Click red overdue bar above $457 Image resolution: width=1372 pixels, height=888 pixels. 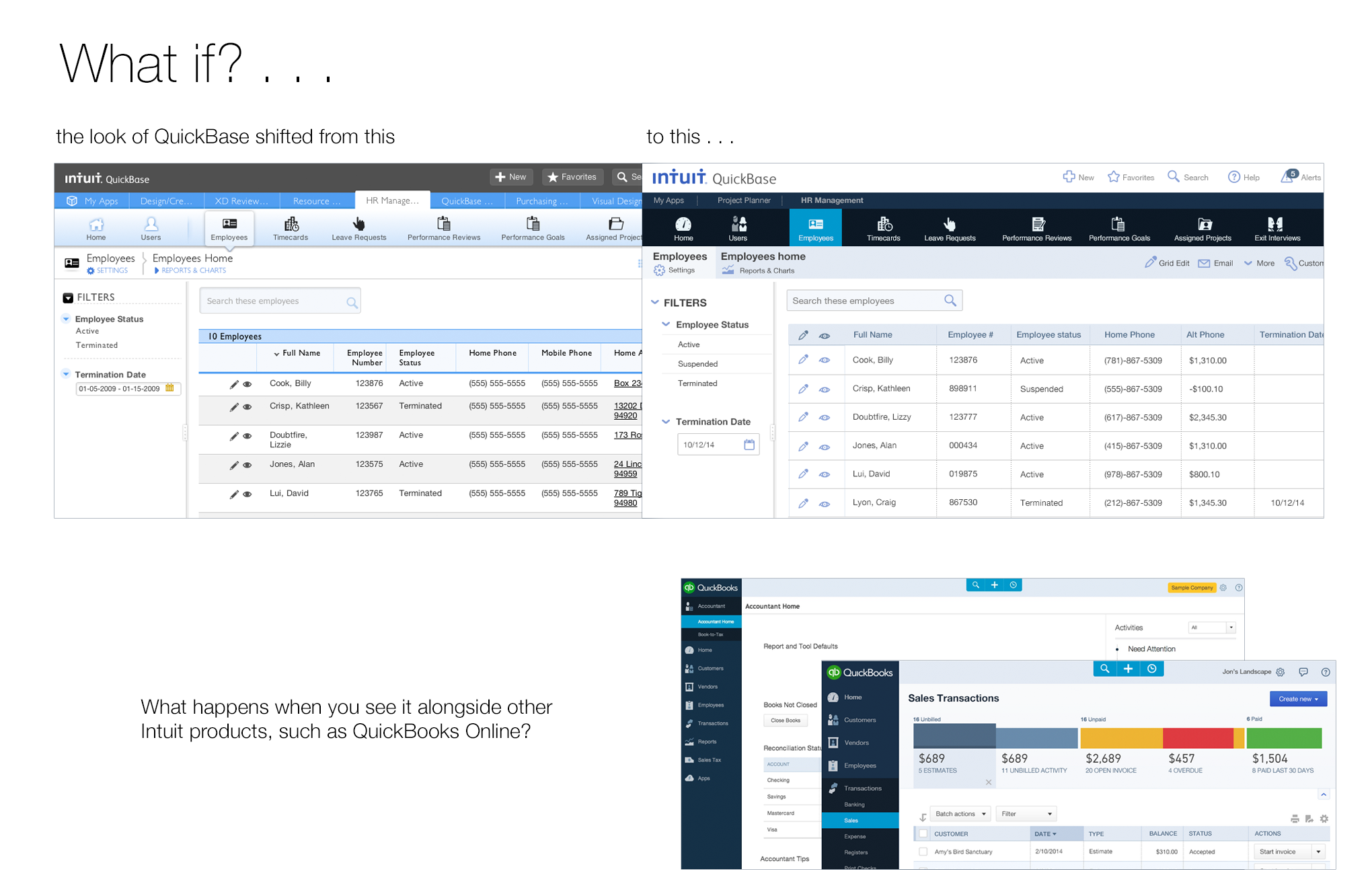pyautogui.click(x=1198, y=738)
